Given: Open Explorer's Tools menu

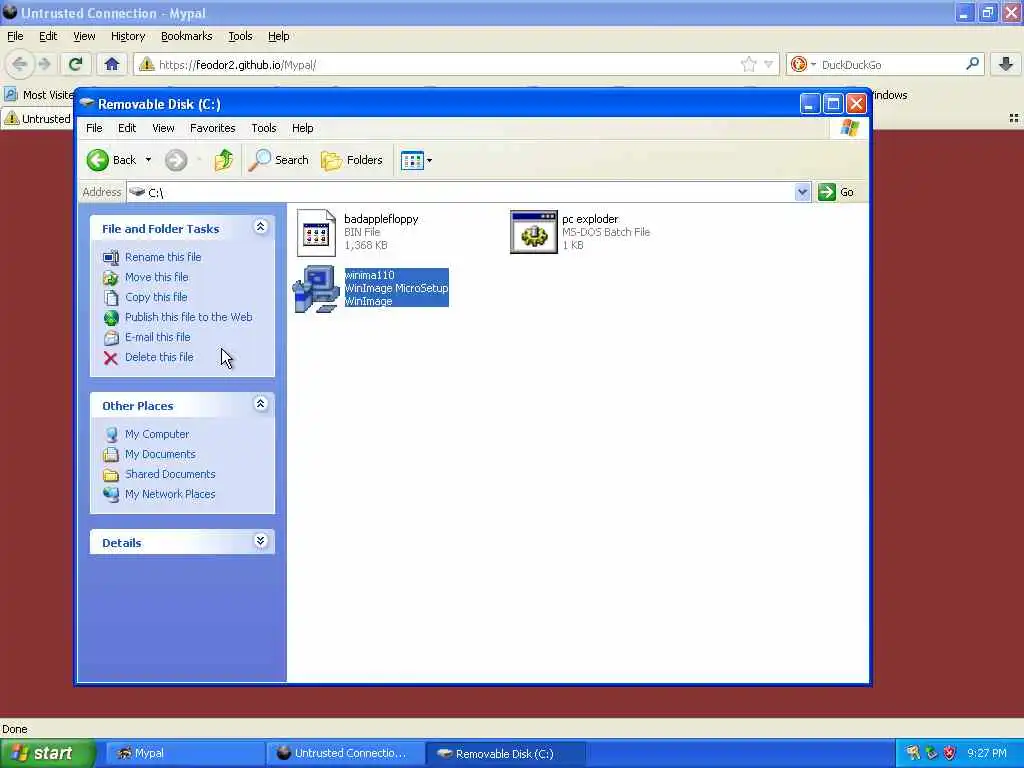Looking at the screenshot, I should coord(264,128).
